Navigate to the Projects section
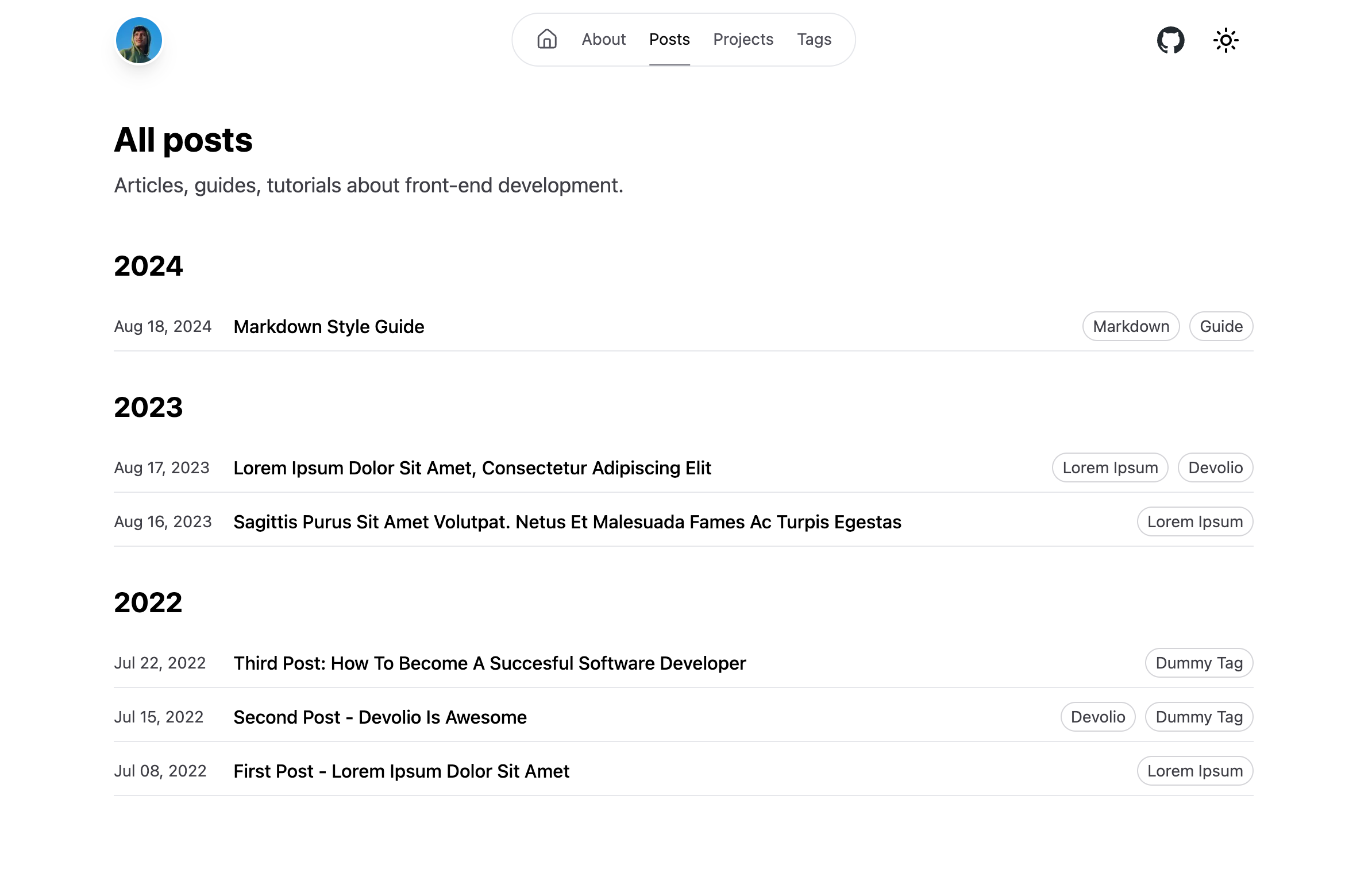Viewport: 1372px width, 881px height. (743, 39)
